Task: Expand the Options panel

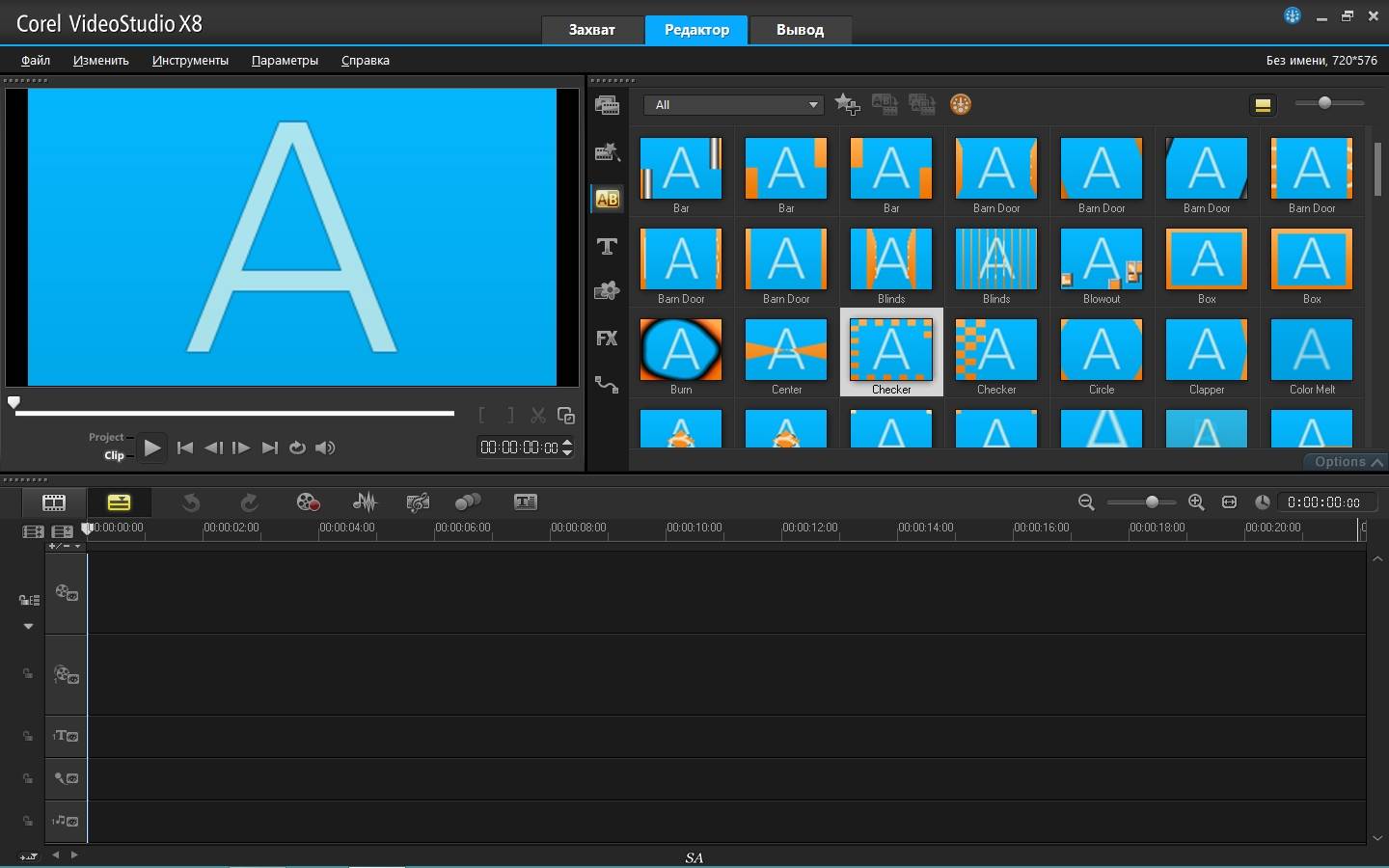Action: point(1347,462)
